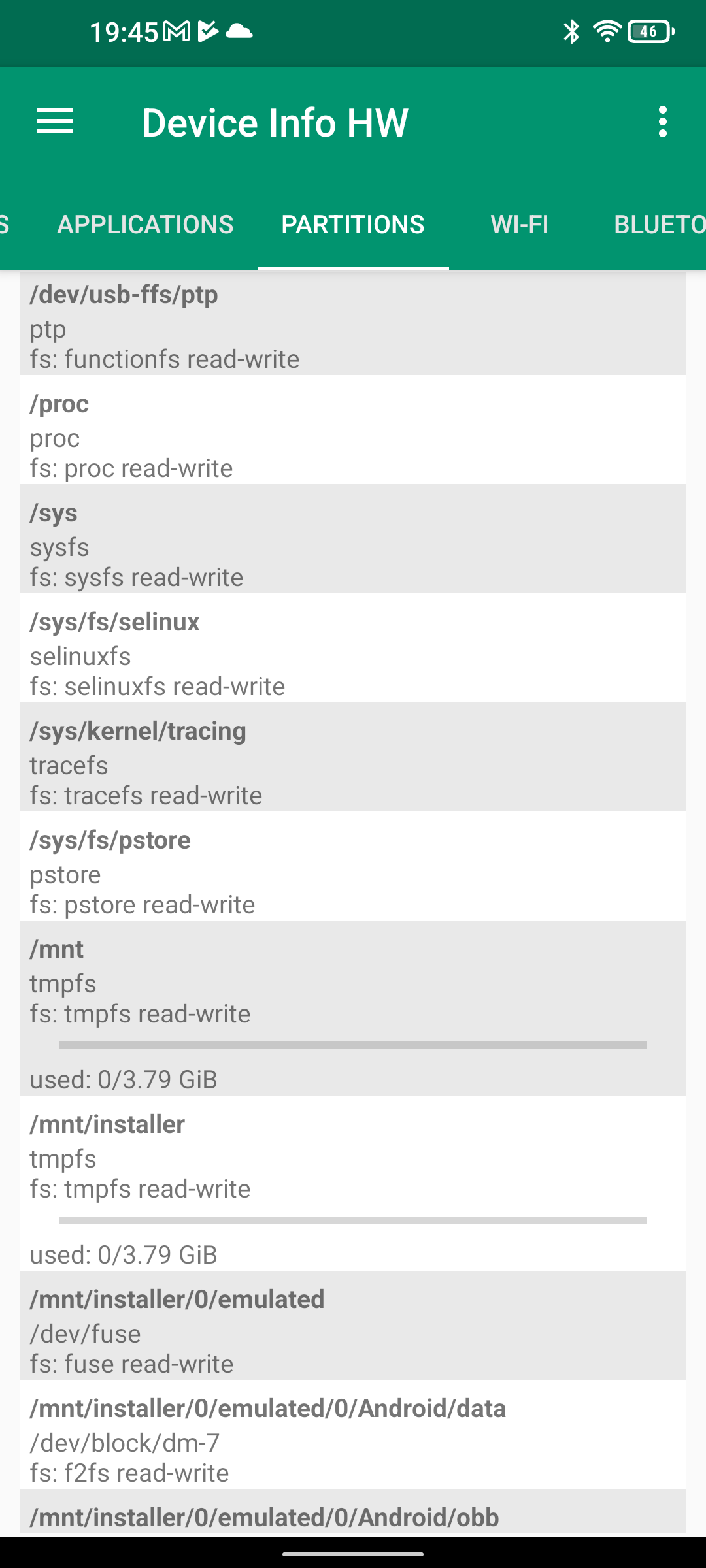Image resolution: width=706 pixels, height=1568 pixels.
Task: Open the hamburger navigation menu
Action: click(55, 122)
